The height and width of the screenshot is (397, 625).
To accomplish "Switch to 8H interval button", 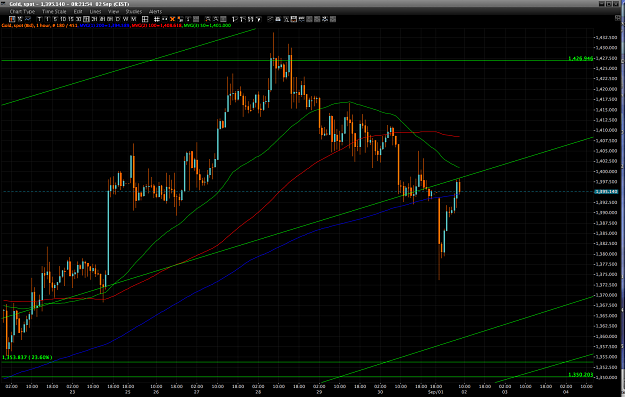I will 110,19.
